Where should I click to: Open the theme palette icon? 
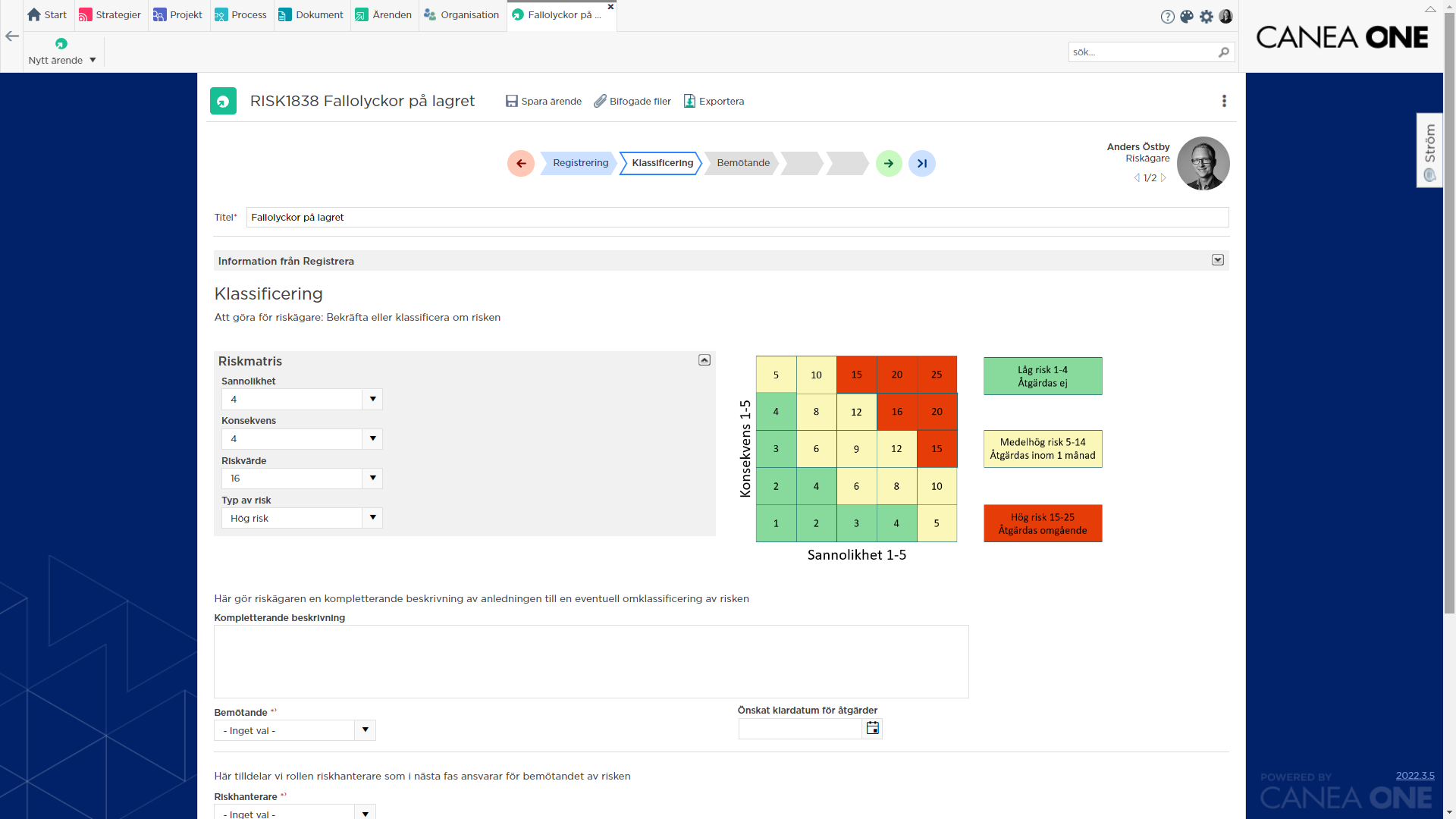pyautogui.click(x=1187, y=16)
